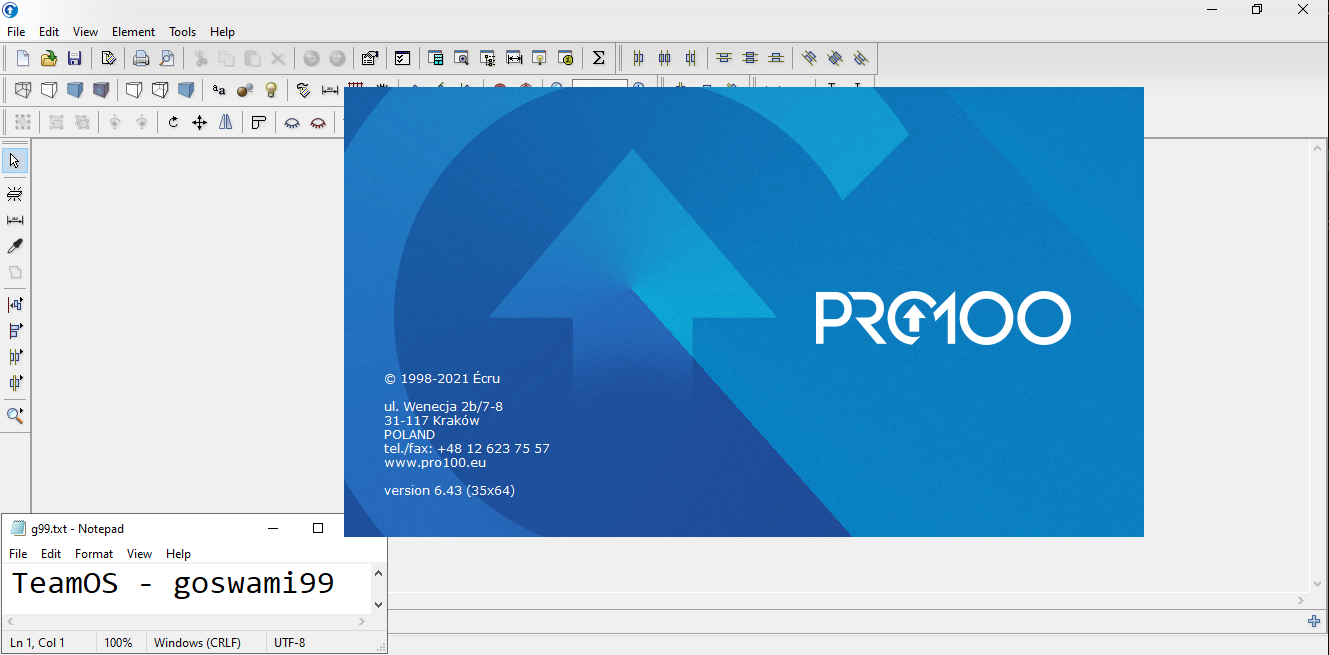Click 'Windows (CRLF)' in Notepad status bar
This screenshot has width=1329, height=655.
click(x=197, y=643)
